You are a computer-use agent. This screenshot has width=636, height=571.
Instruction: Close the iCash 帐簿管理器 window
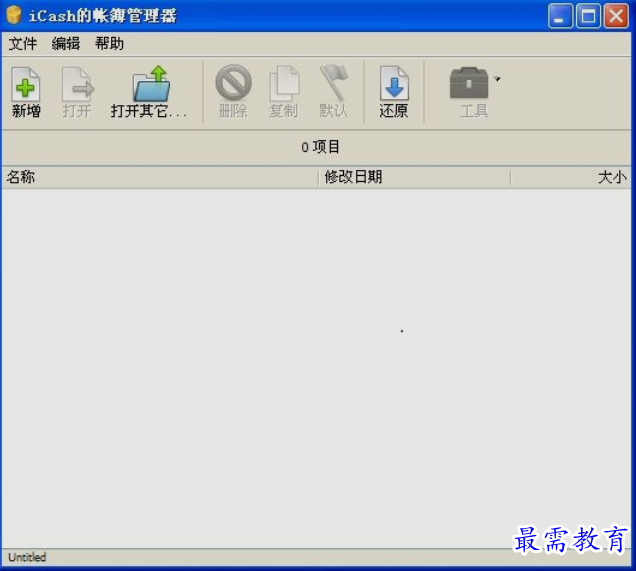coord(616,16)
